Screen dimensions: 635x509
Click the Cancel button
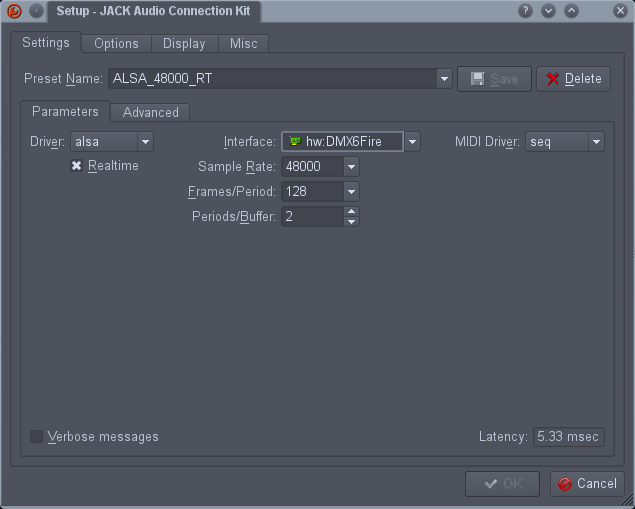(x=587, y=484)
